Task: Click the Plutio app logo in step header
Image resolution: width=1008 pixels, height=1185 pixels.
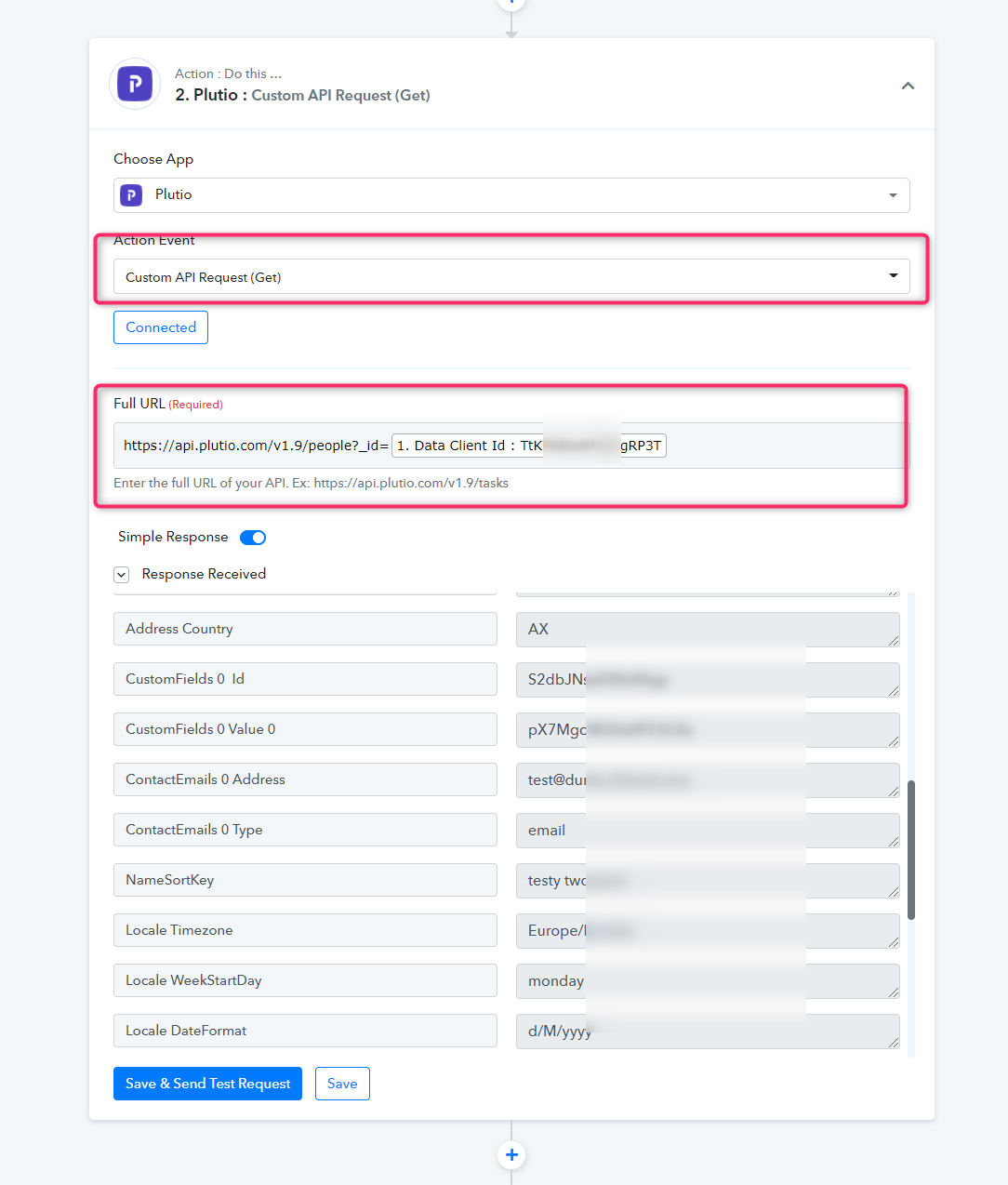Action: (135, 84)
